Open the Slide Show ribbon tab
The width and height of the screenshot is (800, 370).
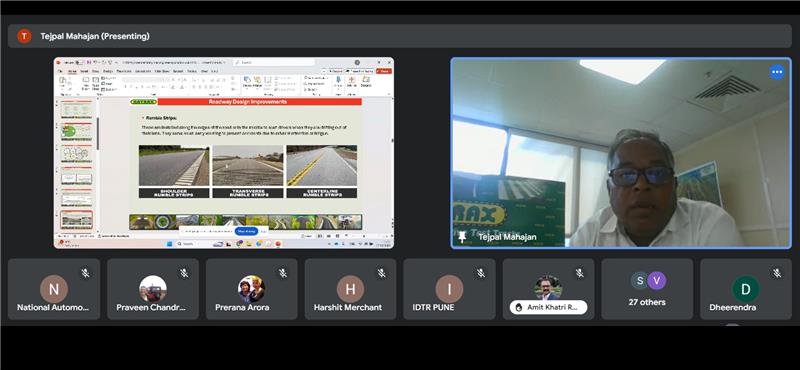click(x=162, y=71)
